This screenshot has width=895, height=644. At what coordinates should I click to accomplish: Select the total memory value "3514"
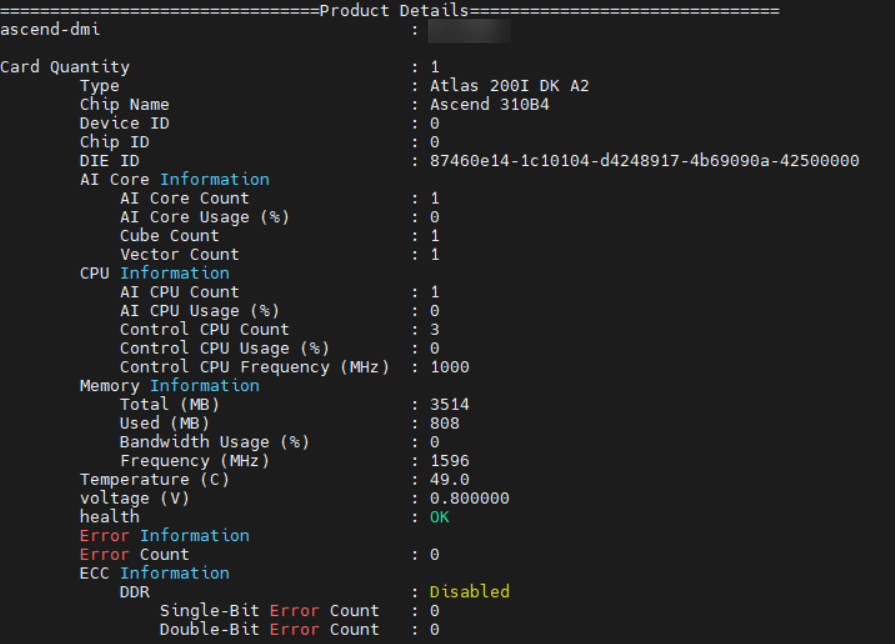450,405
